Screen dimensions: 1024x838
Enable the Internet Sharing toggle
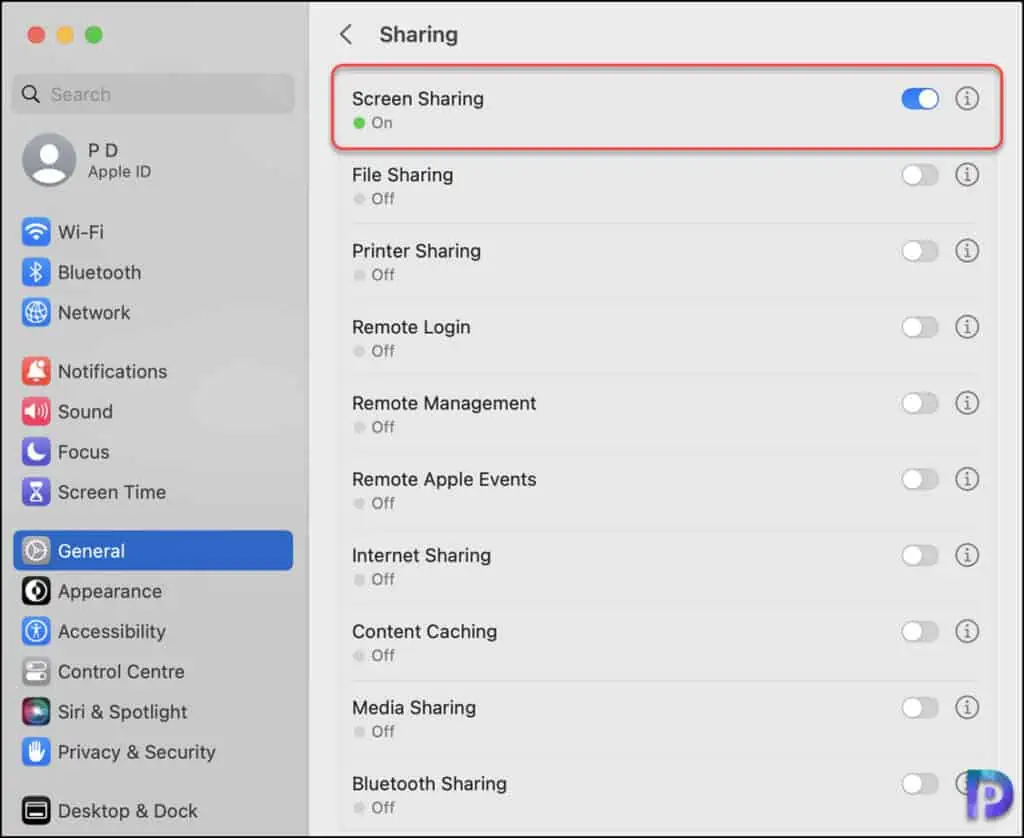(920, 555)
